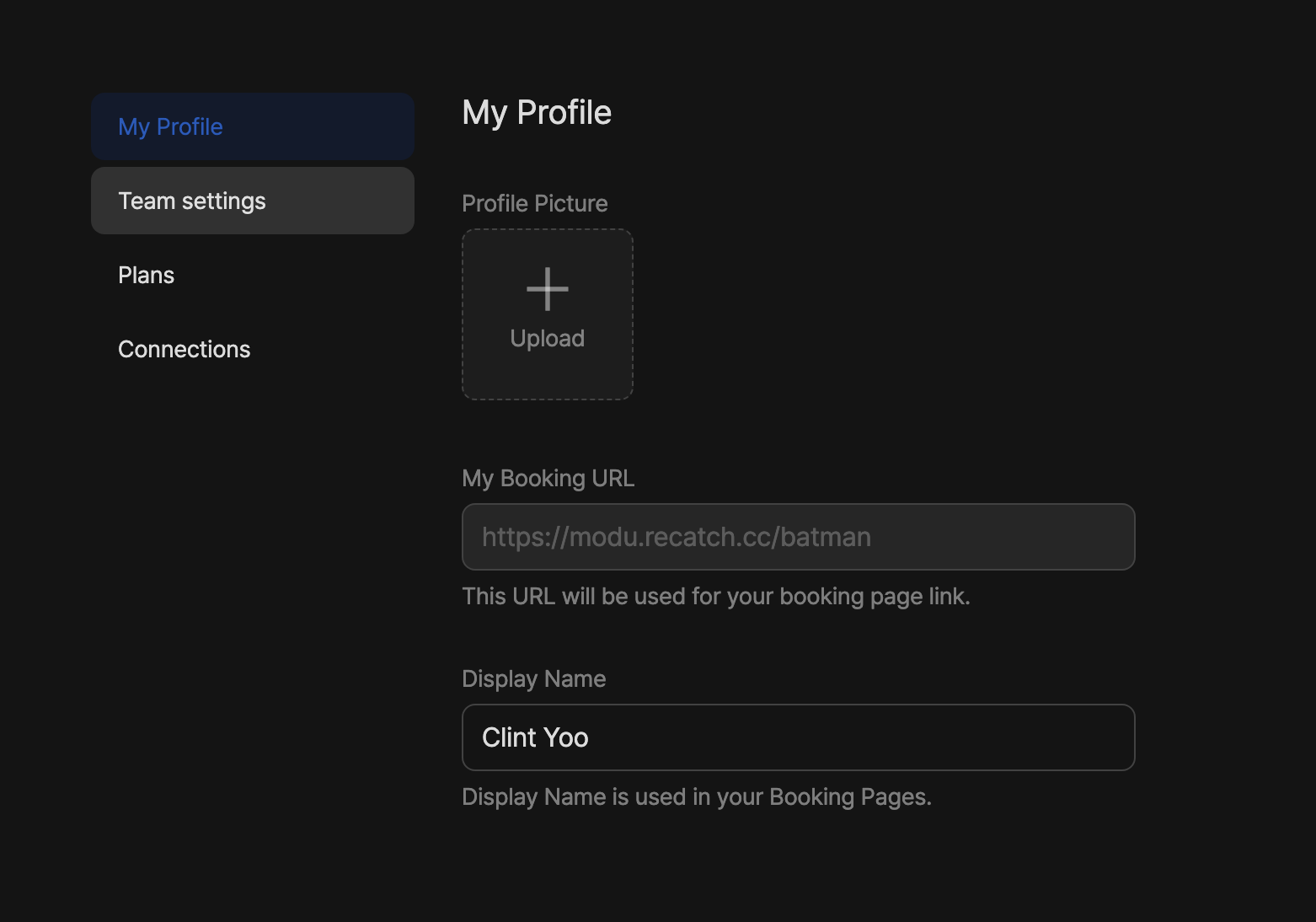Go to the Plans section
1316x922 pixels.
coord(147,276)
